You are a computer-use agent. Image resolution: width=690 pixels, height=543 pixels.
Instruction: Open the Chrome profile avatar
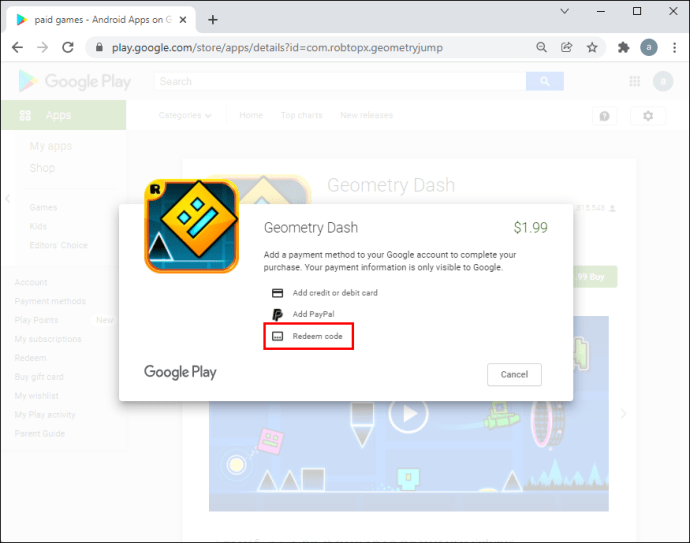coord(649,47)
